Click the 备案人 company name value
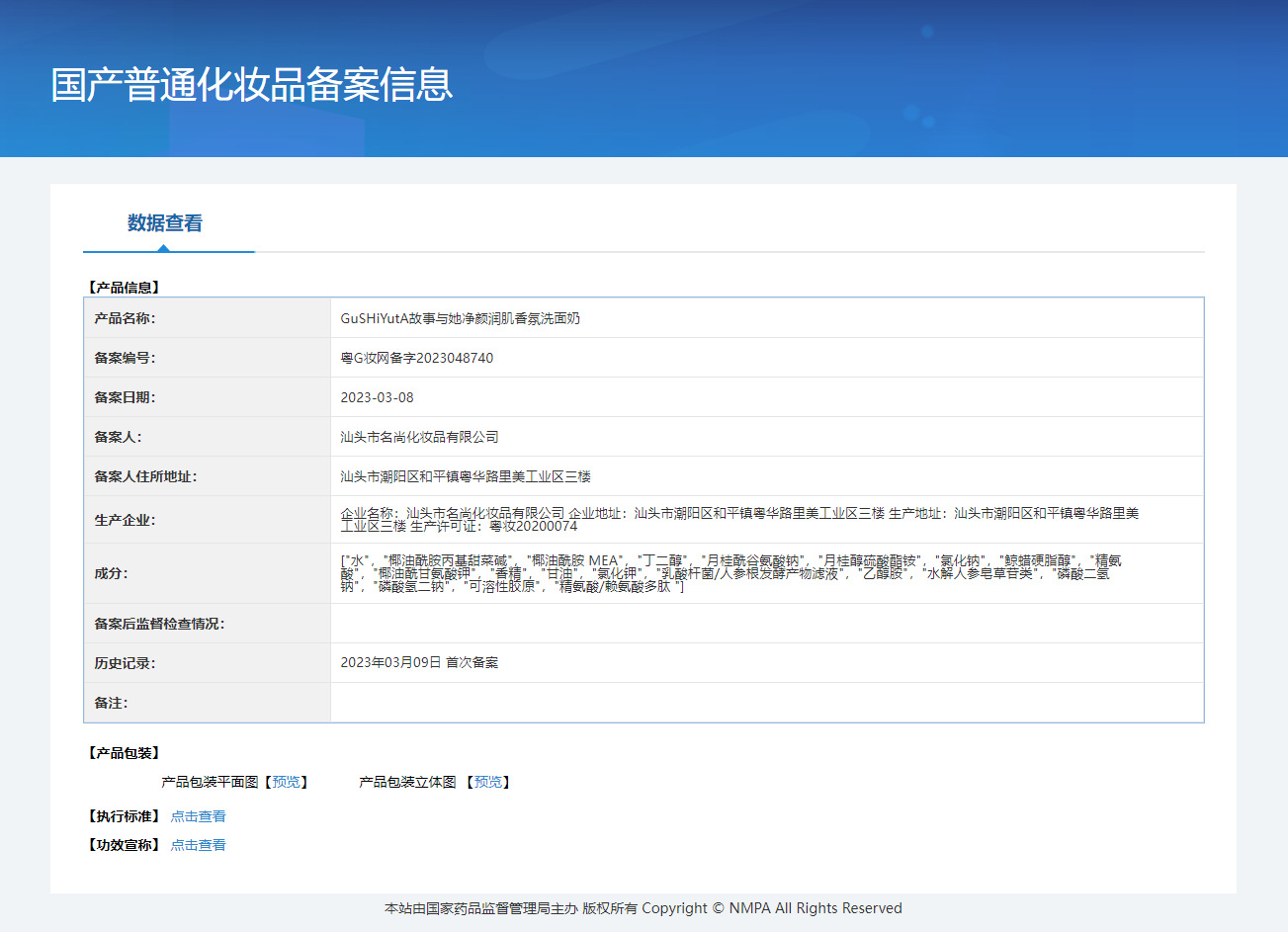Viewport: 1288px width, 932px height. pos(419,437)
